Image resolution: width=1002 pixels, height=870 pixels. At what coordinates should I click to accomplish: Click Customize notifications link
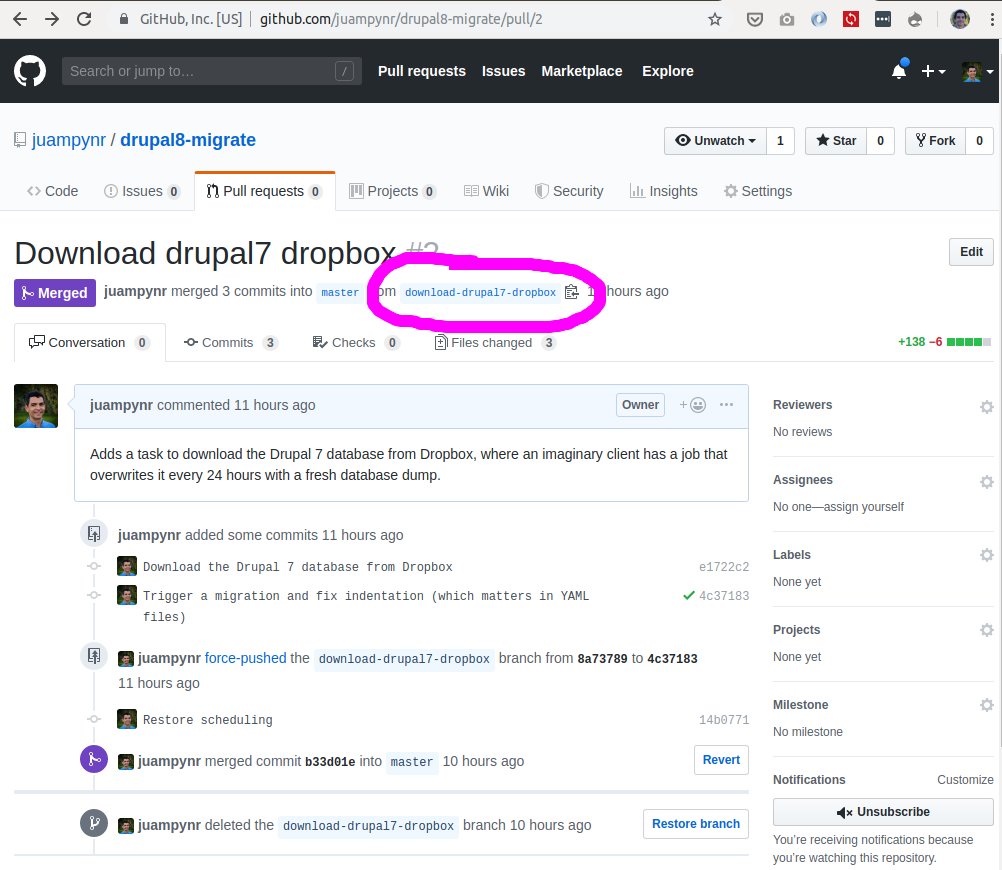(965, 780)
